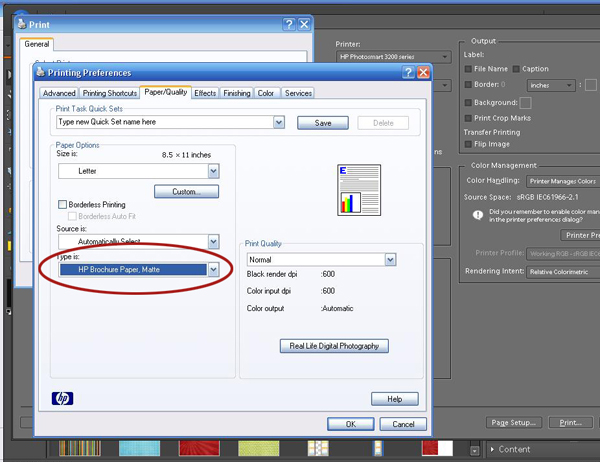Click the Delete quick set button
The height and width of the screenshot is (462, 600).
[x=383, y=123]
